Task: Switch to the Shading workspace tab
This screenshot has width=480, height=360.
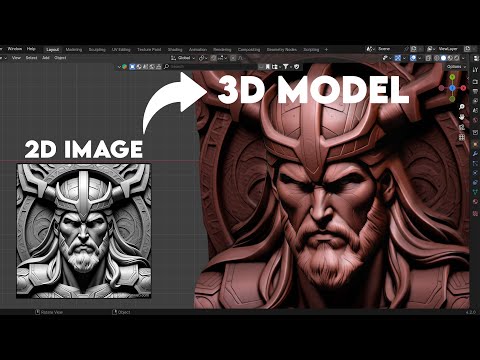Action: point(175,50)
